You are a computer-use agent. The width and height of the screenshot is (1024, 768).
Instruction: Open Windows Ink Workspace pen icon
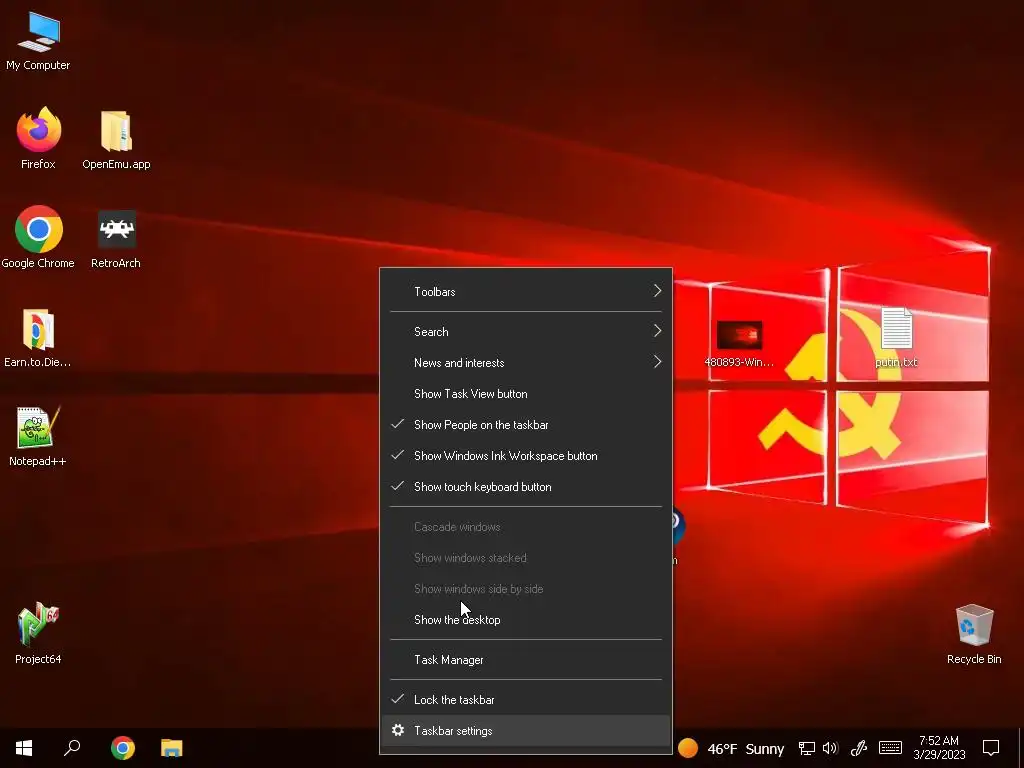858,748
